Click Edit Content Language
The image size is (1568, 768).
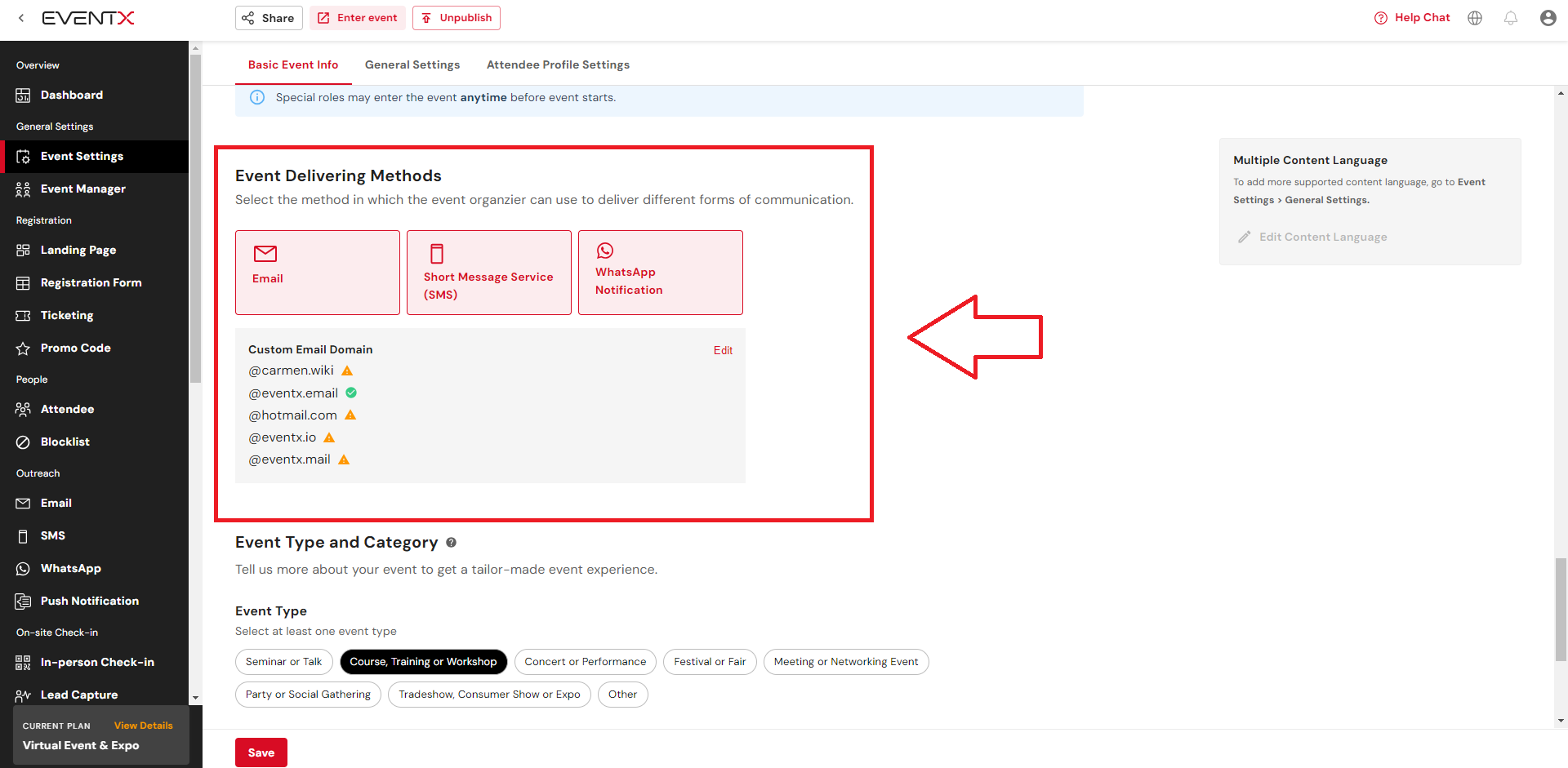[1313, 237]
